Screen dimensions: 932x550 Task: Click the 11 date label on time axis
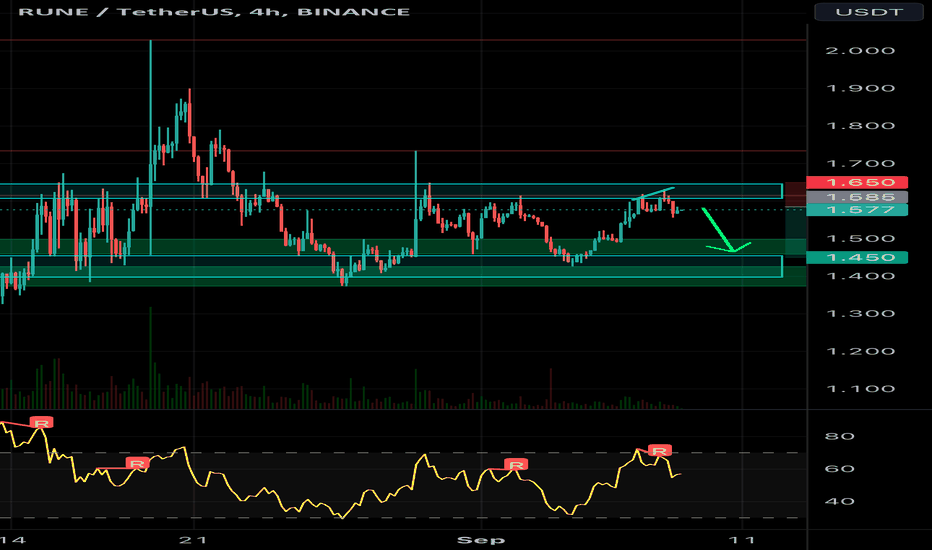coord(742,540)
